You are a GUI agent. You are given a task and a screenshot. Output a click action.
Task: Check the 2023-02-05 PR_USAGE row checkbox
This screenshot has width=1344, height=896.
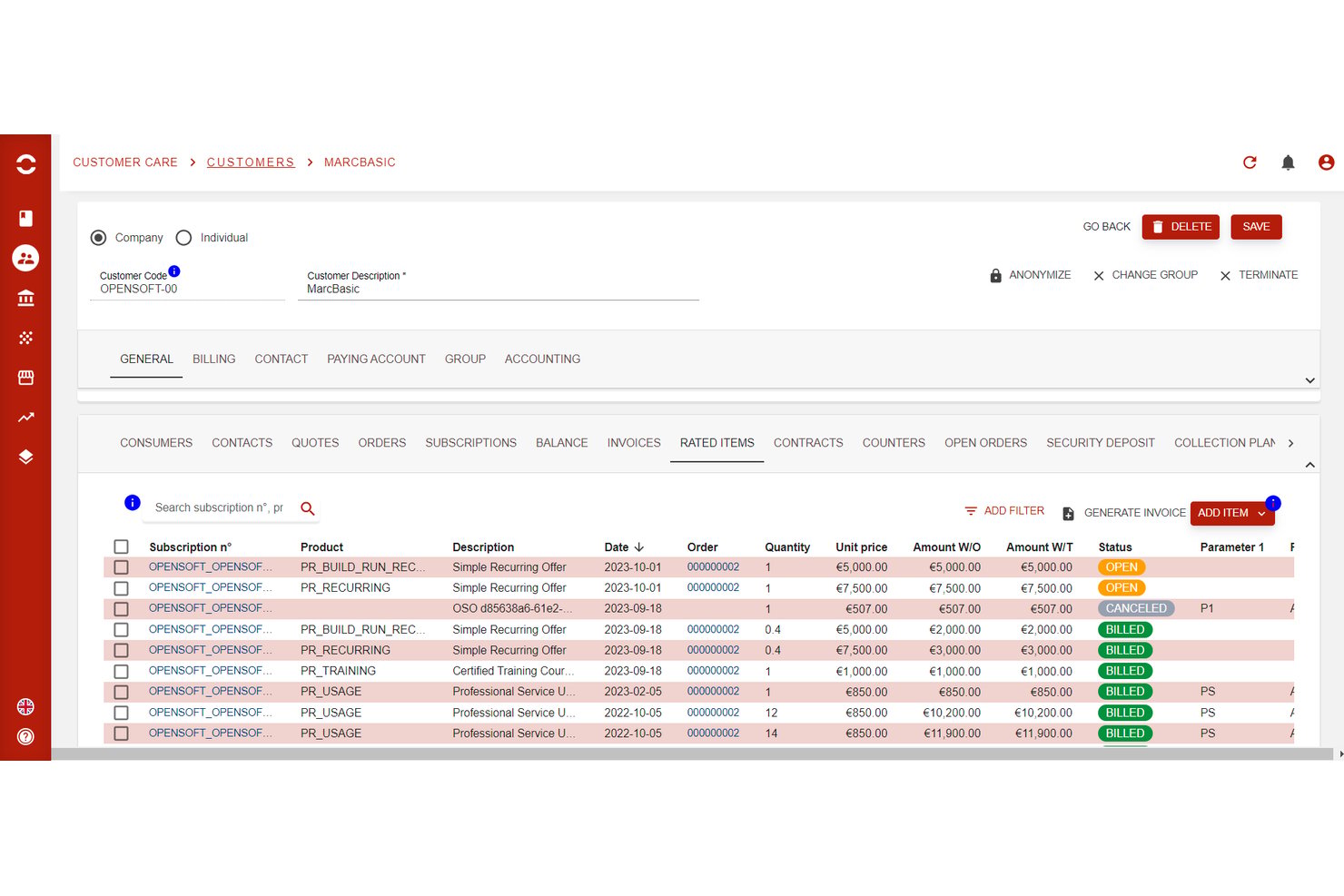click(x=121, y=693)
